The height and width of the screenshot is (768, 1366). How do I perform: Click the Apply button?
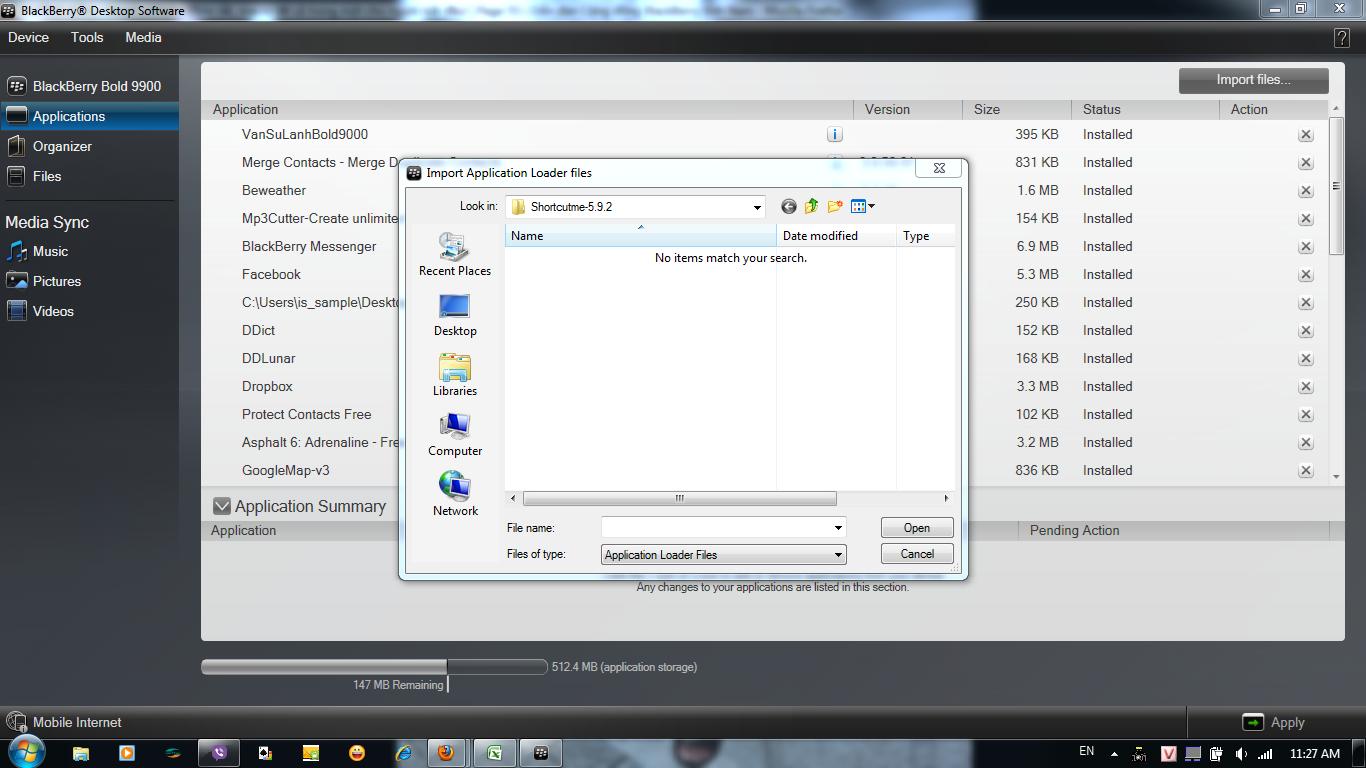1275,722
